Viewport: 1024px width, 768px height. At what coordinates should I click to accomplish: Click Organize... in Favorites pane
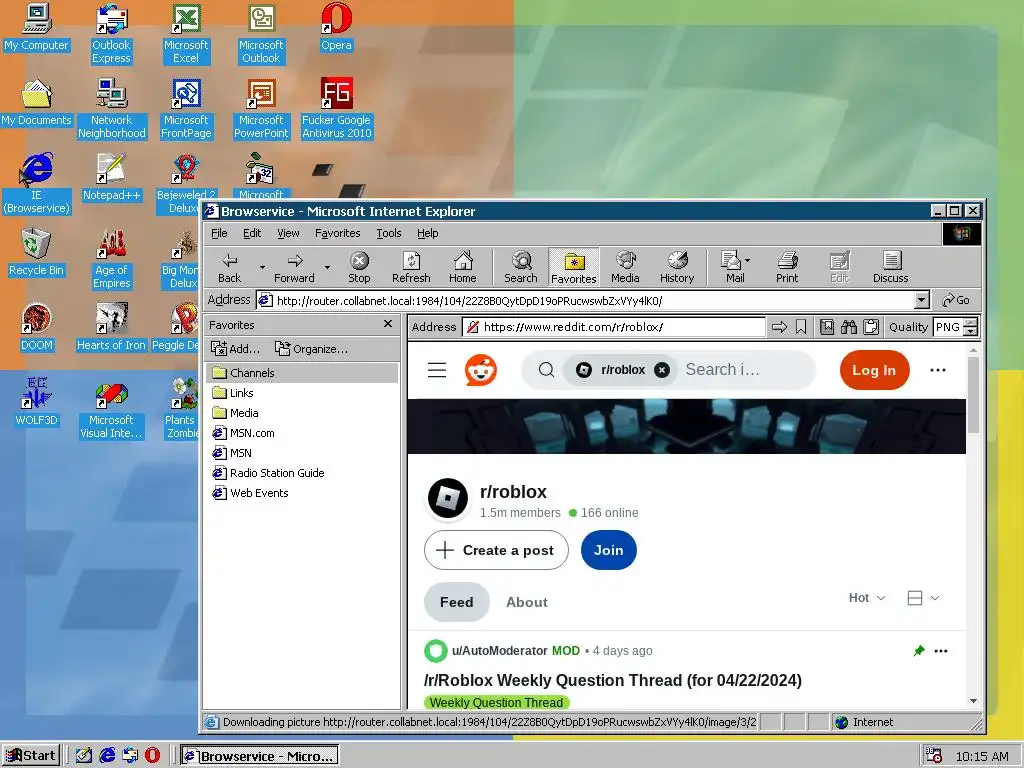tap(311, 349)
